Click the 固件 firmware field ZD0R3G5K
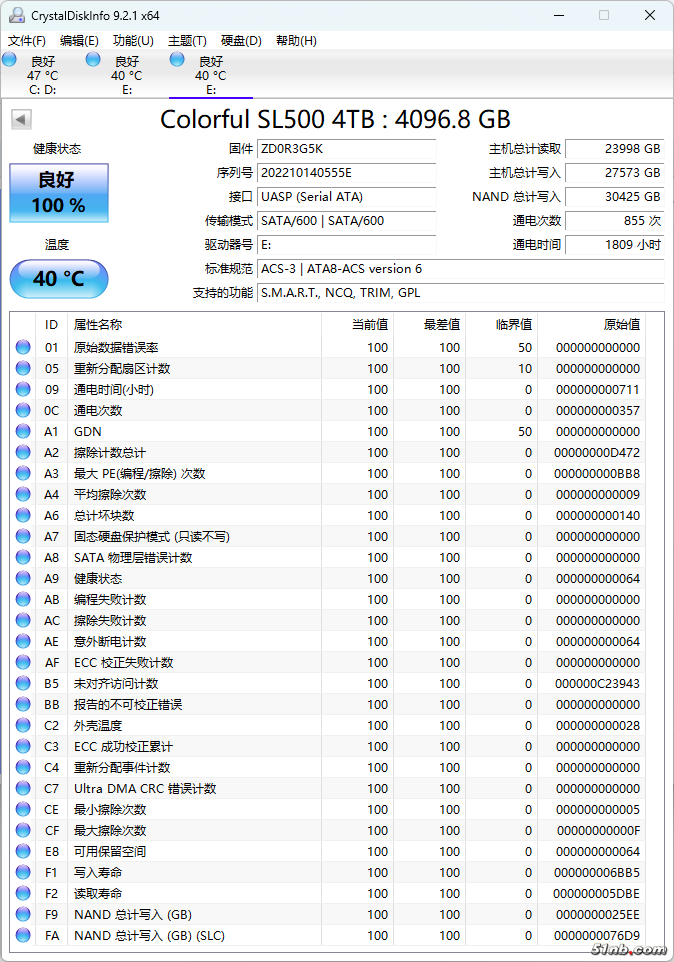Image resolution: width=674 pixels, height=962 pixels. 347,149
